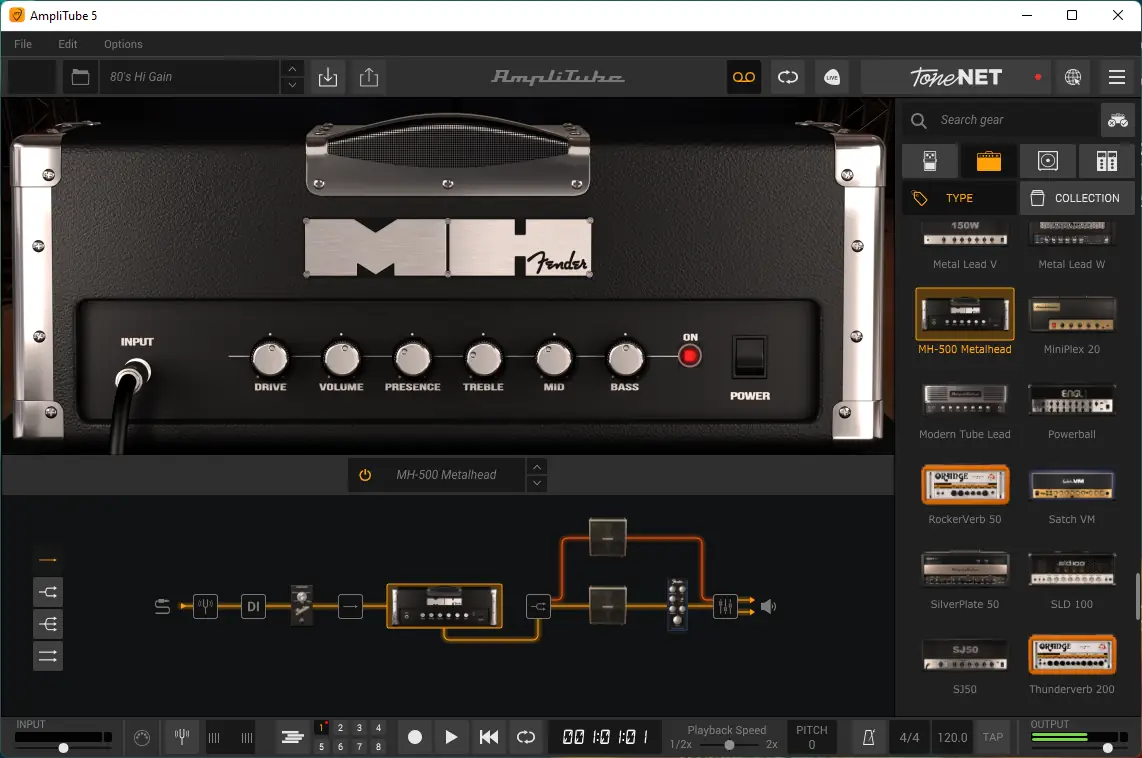
Task: Click the Search gear input field
Action: 1000,120
